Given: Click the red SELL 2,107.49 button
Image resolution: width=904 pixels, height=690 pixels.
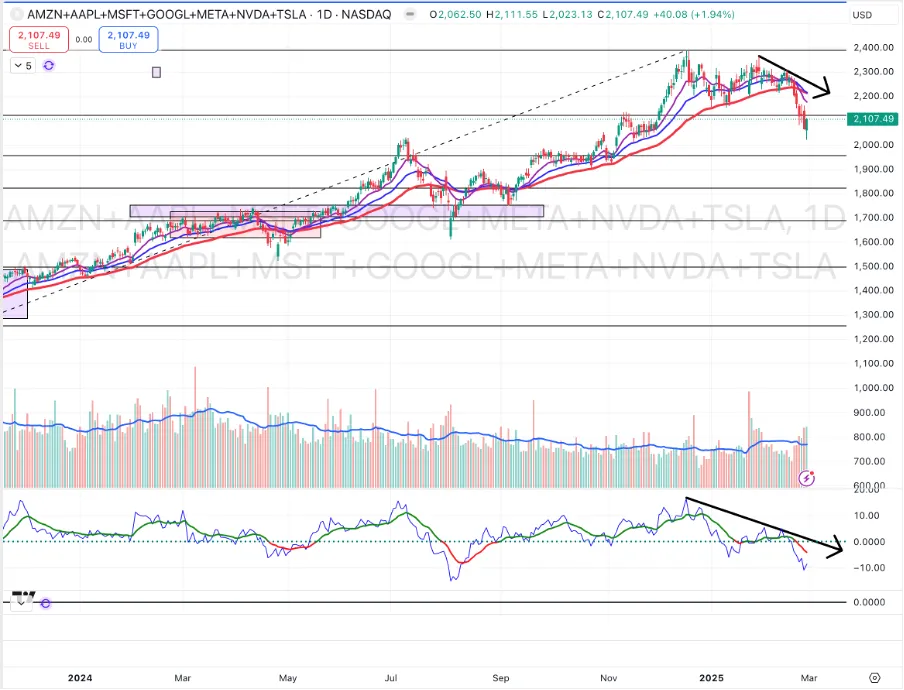Looking at the screenshot, I should (39, 40).
